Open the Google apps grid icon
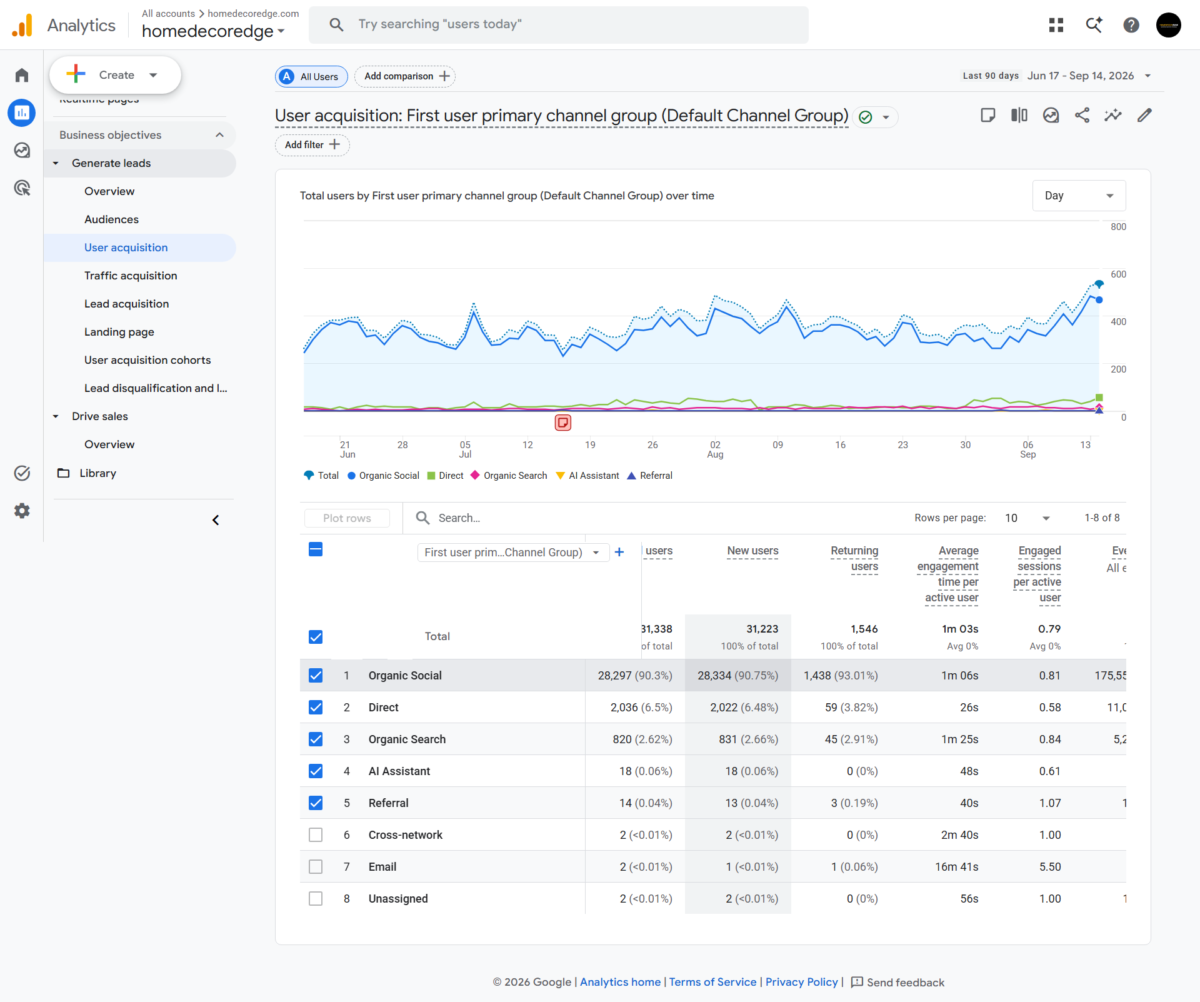The image size is (1200, 1002). coord(1057,25)
